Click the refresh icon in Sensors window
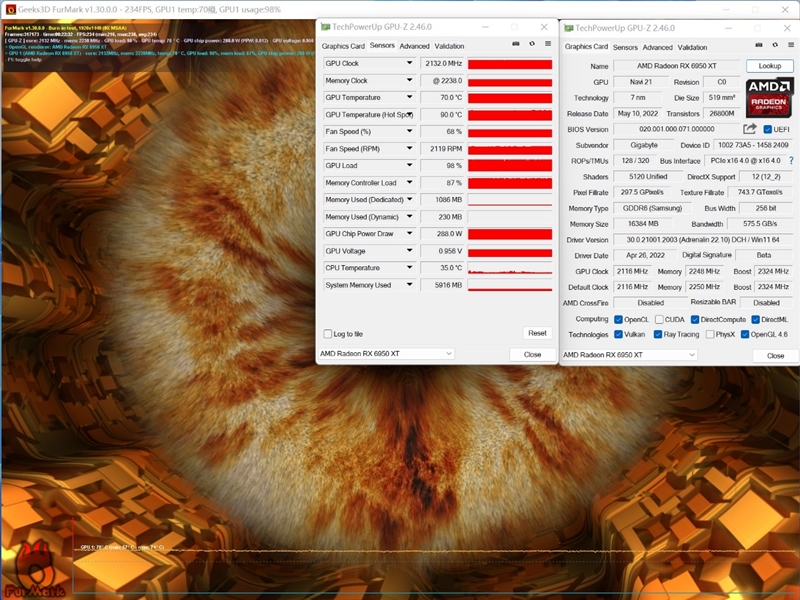Viewport: 800px width, 600px height. [532, 44]
